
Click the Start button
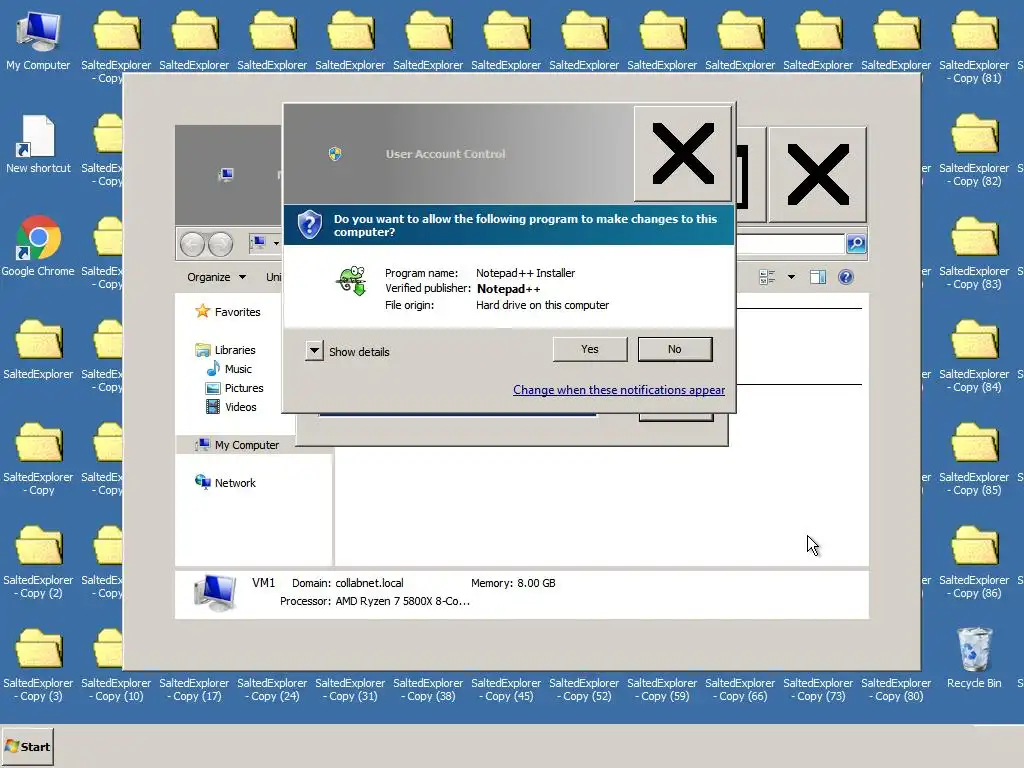click(27, 746)
